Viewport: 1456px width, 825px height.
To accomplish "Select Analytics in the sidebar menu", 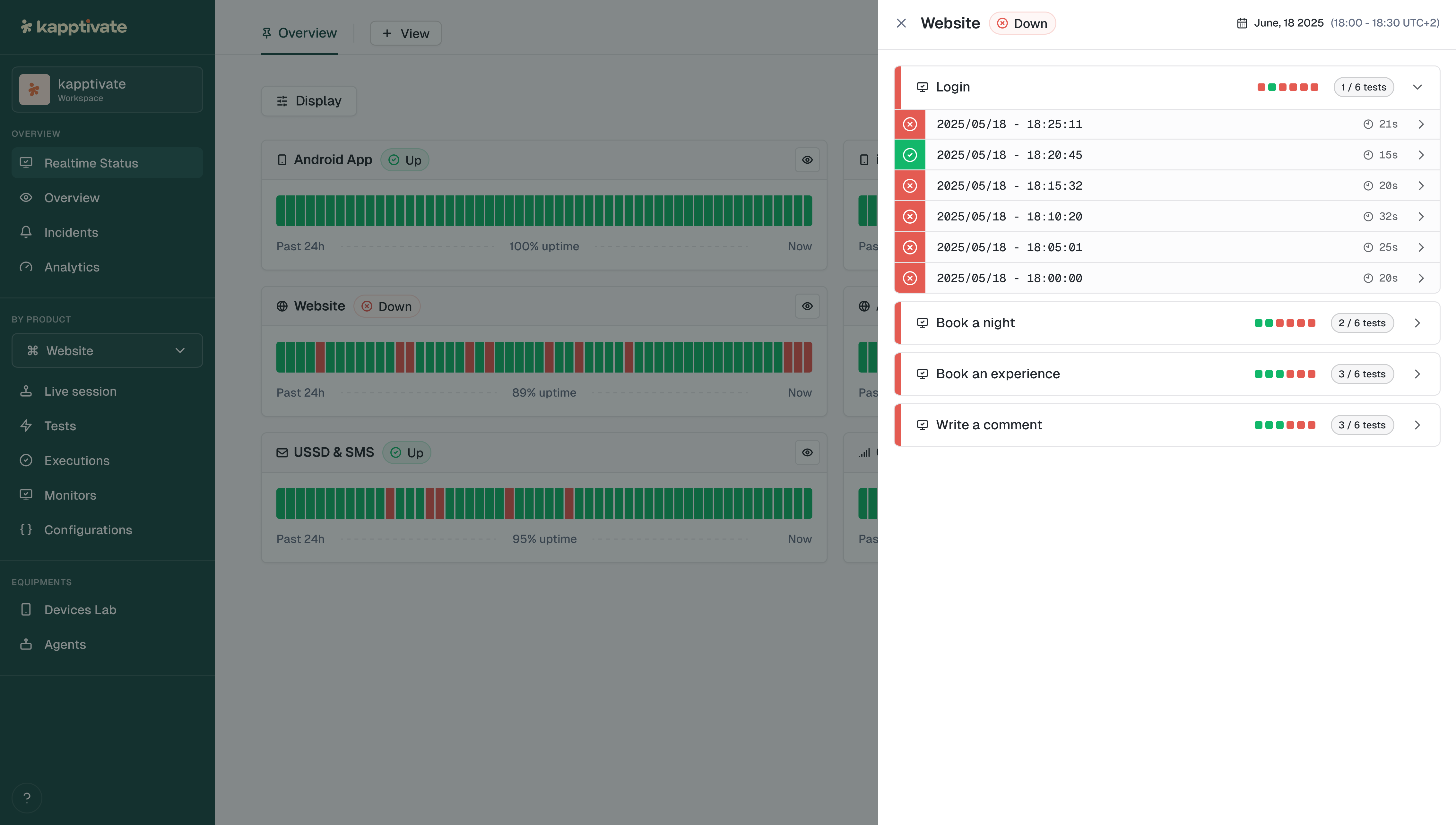I will point(71,267).
